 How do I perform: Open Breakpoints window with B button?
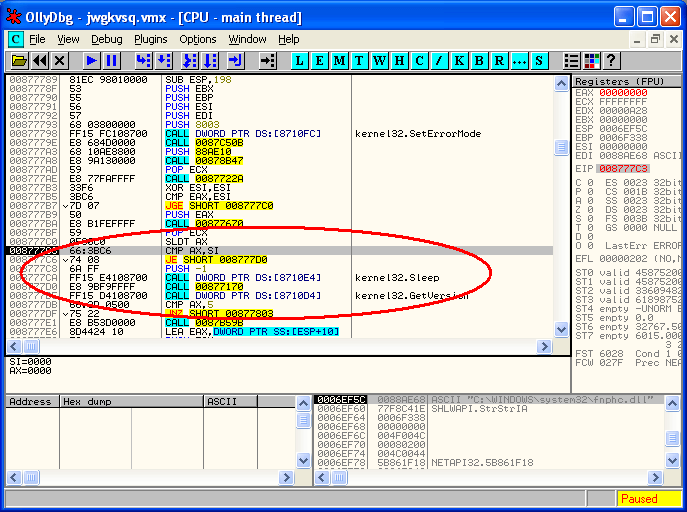[x=479, y=60]
